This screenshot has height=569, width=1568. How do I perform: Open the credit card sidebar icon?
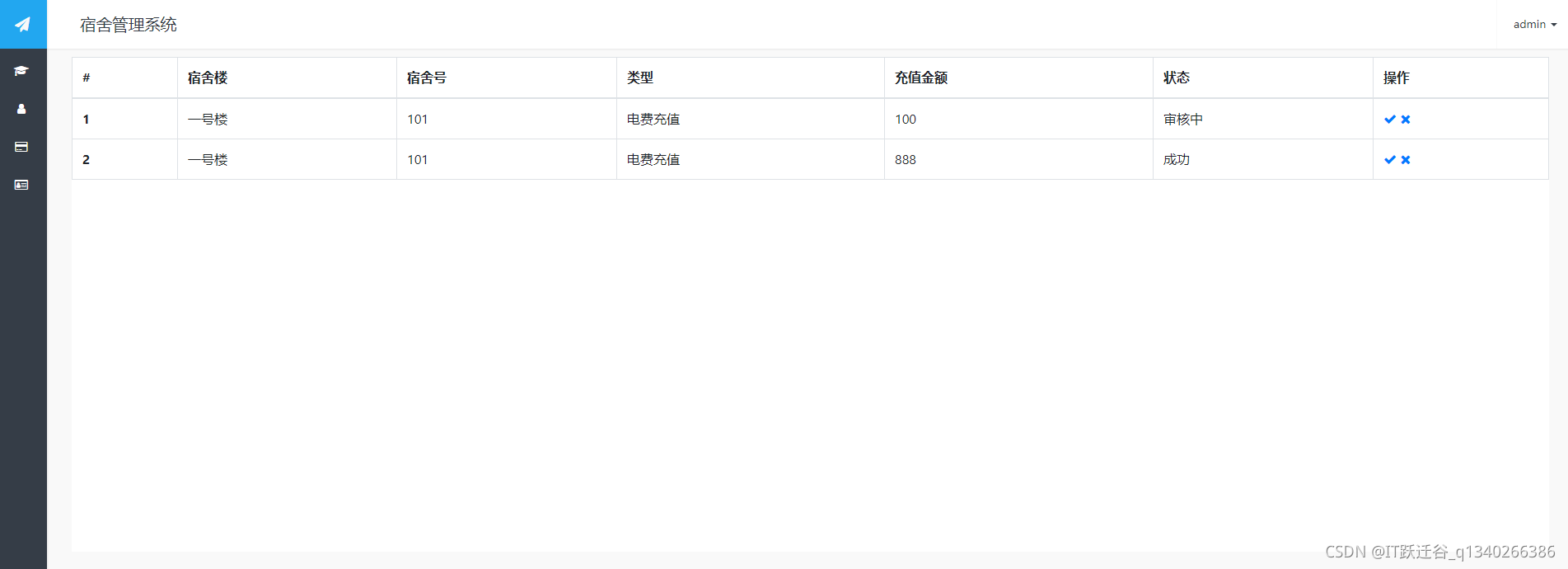click(21, 147)
